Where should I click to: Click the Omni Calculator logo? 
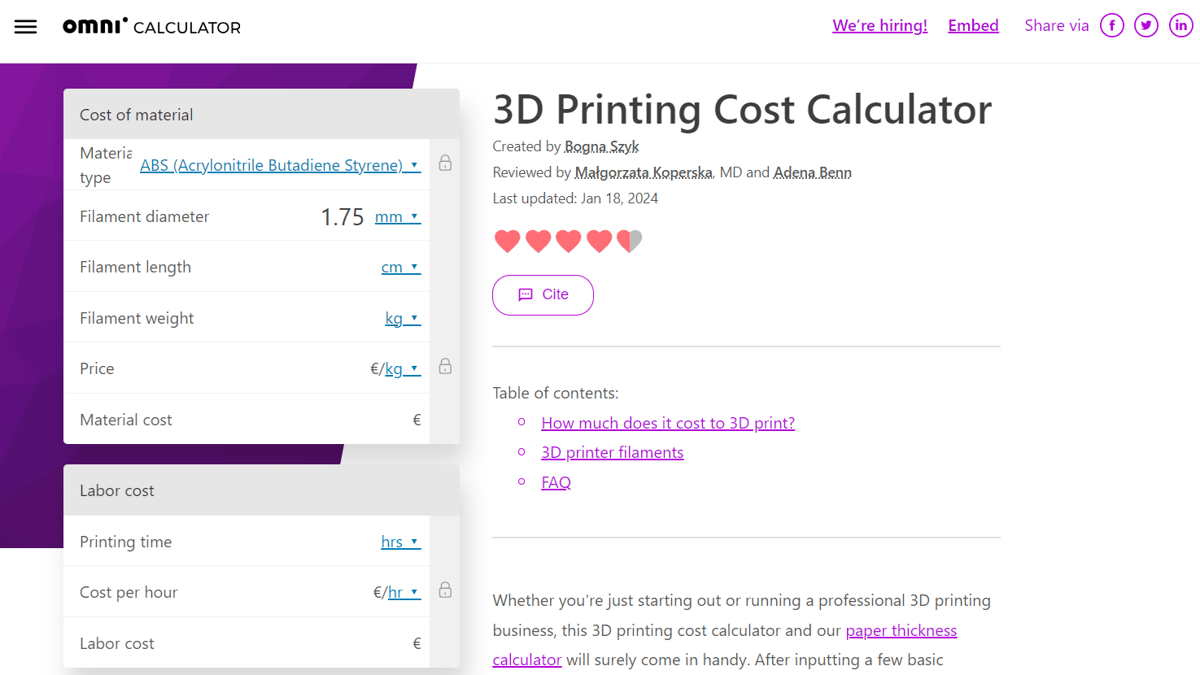[x=150, y=26]
